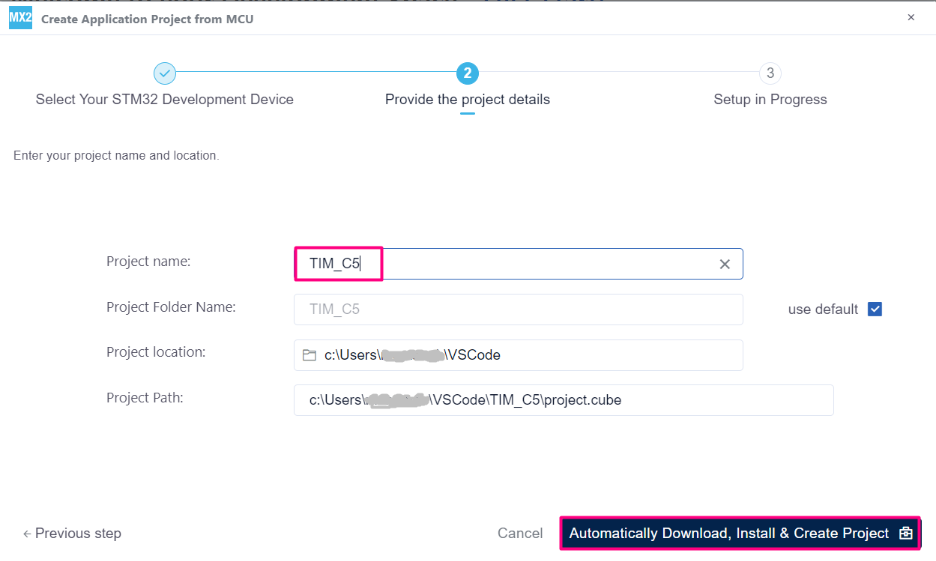This screenshot has height=561, width=936.
Task: Select the 'Provide the project details' step label
Action: coord(467,99)
